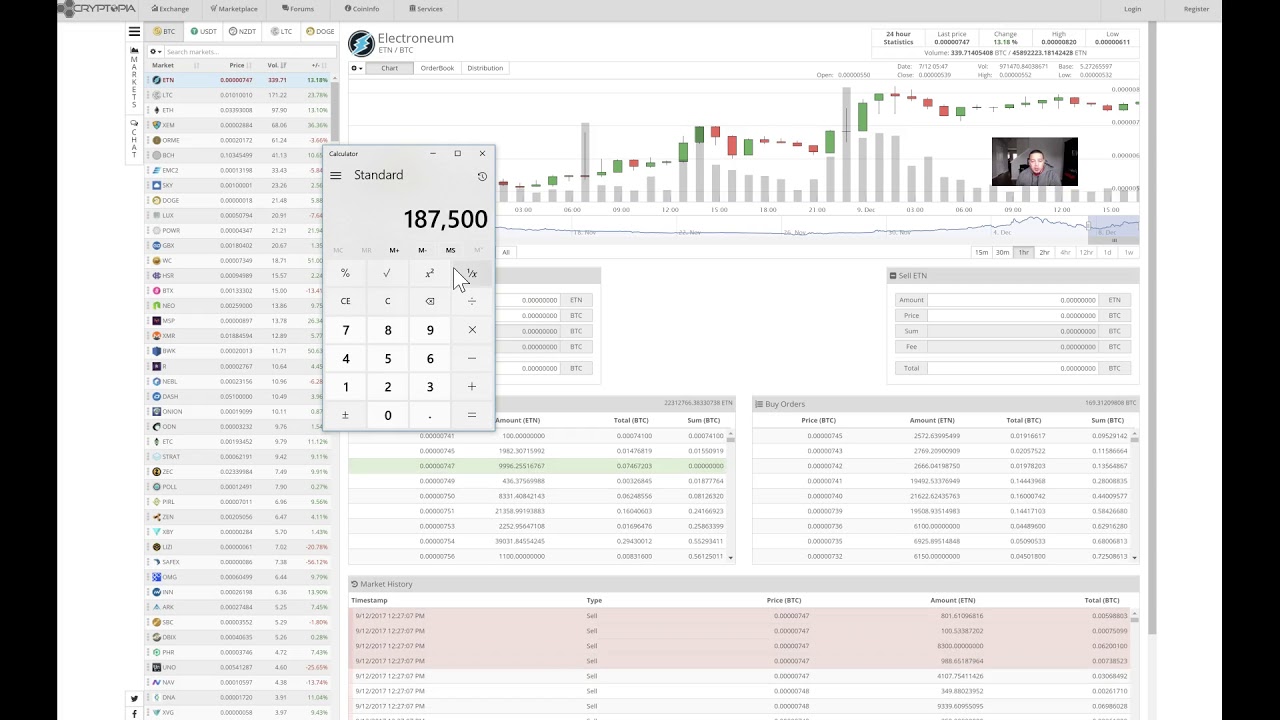This screenshot has width=1280, height=720.
Task: Click the calculator percent key
Action: 345,273
